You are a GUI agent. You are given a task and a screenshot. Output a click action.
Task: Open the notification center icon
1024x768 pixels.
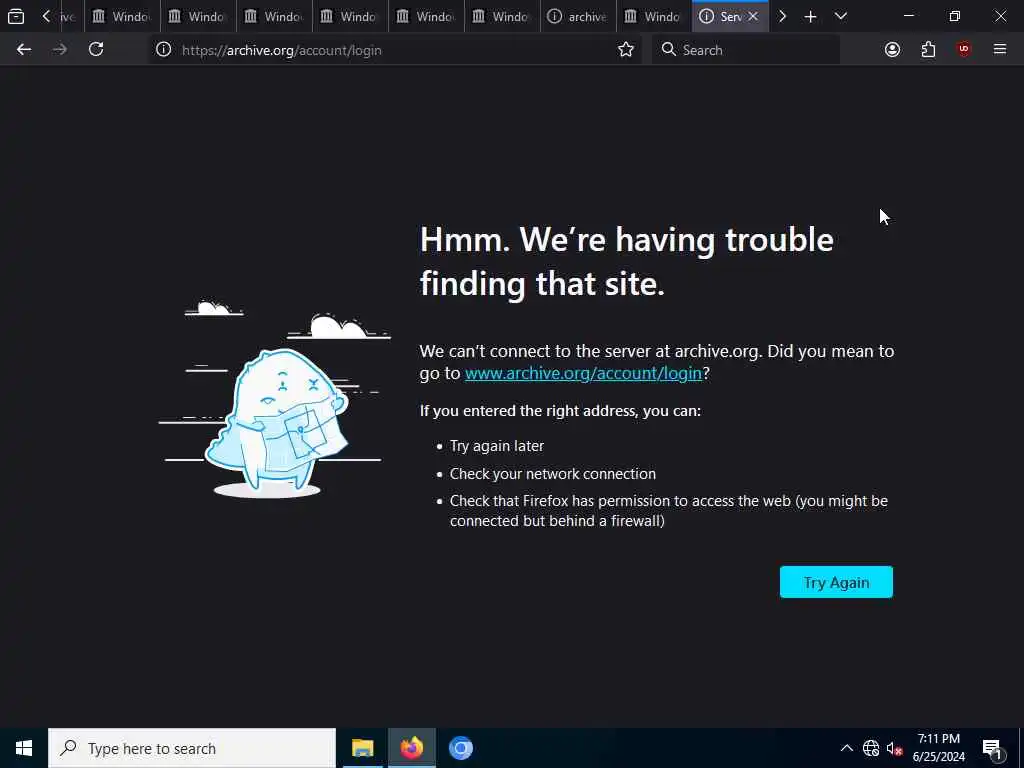(x=993, y=748)
